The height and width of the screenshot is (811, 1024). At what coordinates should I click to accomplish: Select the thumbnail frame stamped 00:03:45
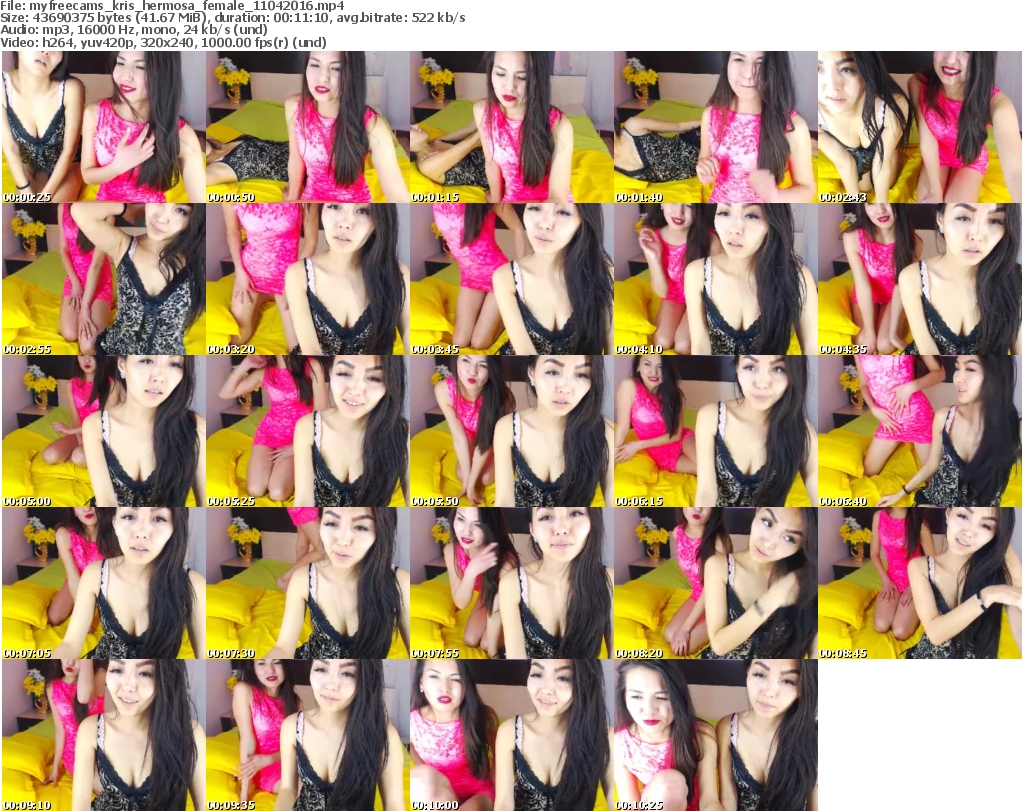pyautogui.click(x=511, y=279)
